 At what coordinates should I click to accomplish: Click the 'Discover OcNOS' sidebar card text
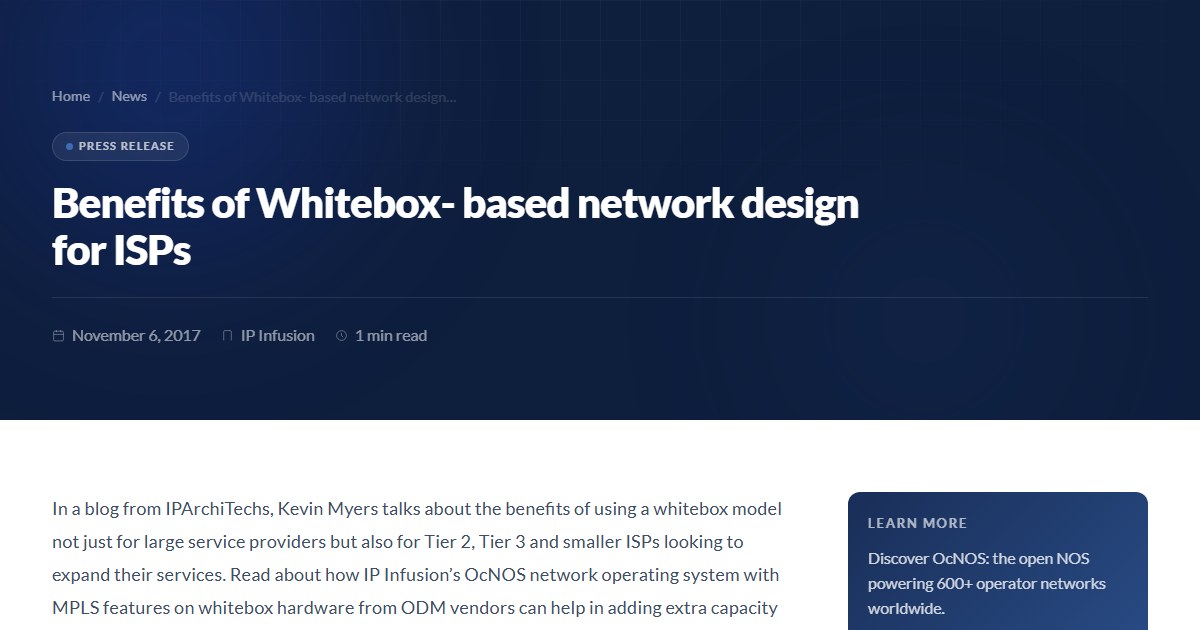(987, 583)
